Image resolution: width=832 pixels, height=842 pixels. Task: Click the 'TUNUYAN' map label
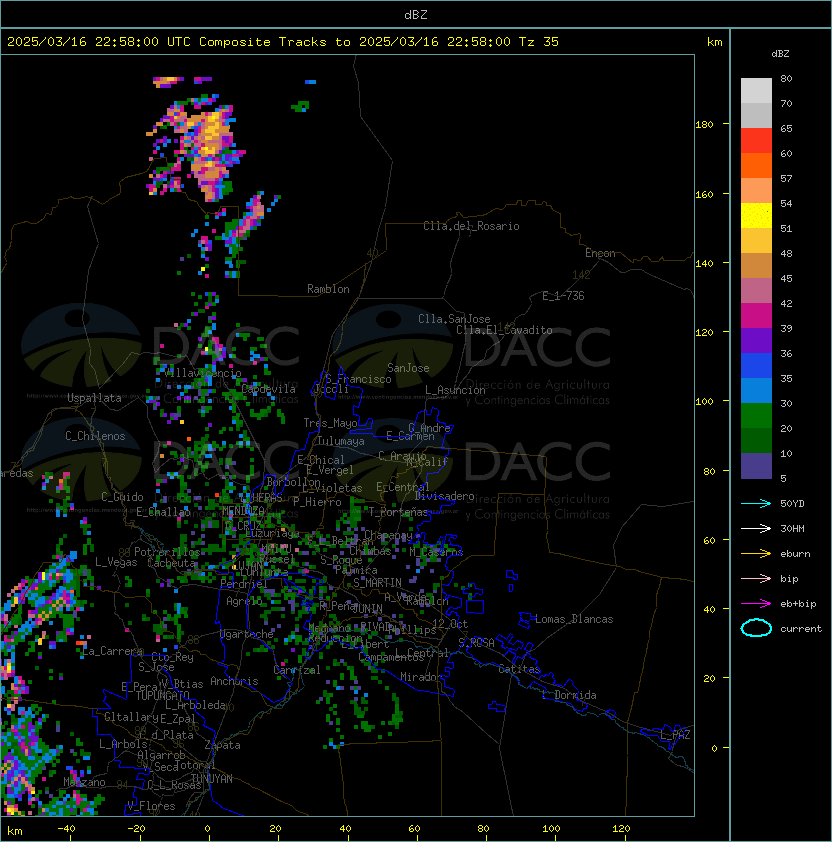[x=211, y=779]
